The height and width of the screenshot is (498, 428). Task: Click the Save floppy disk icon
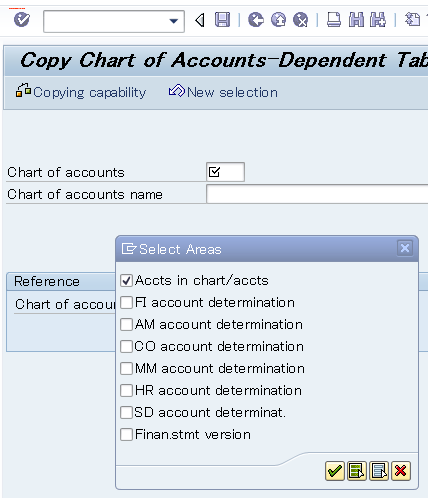(x=222, y=20)
